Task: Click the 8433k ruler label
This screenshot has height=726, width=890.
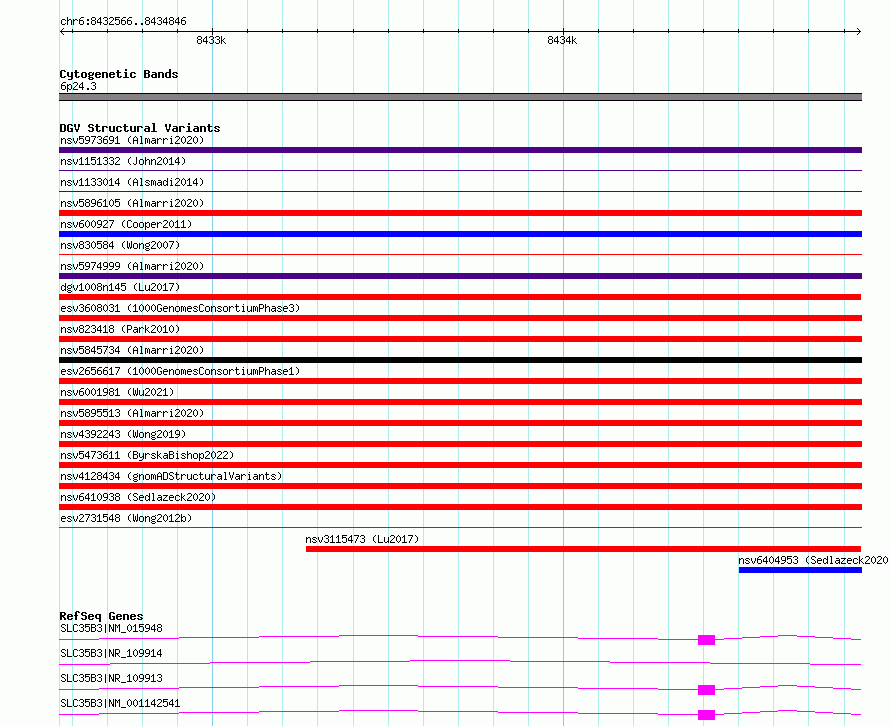Action: pyautogui.click(x=211, y=40)
